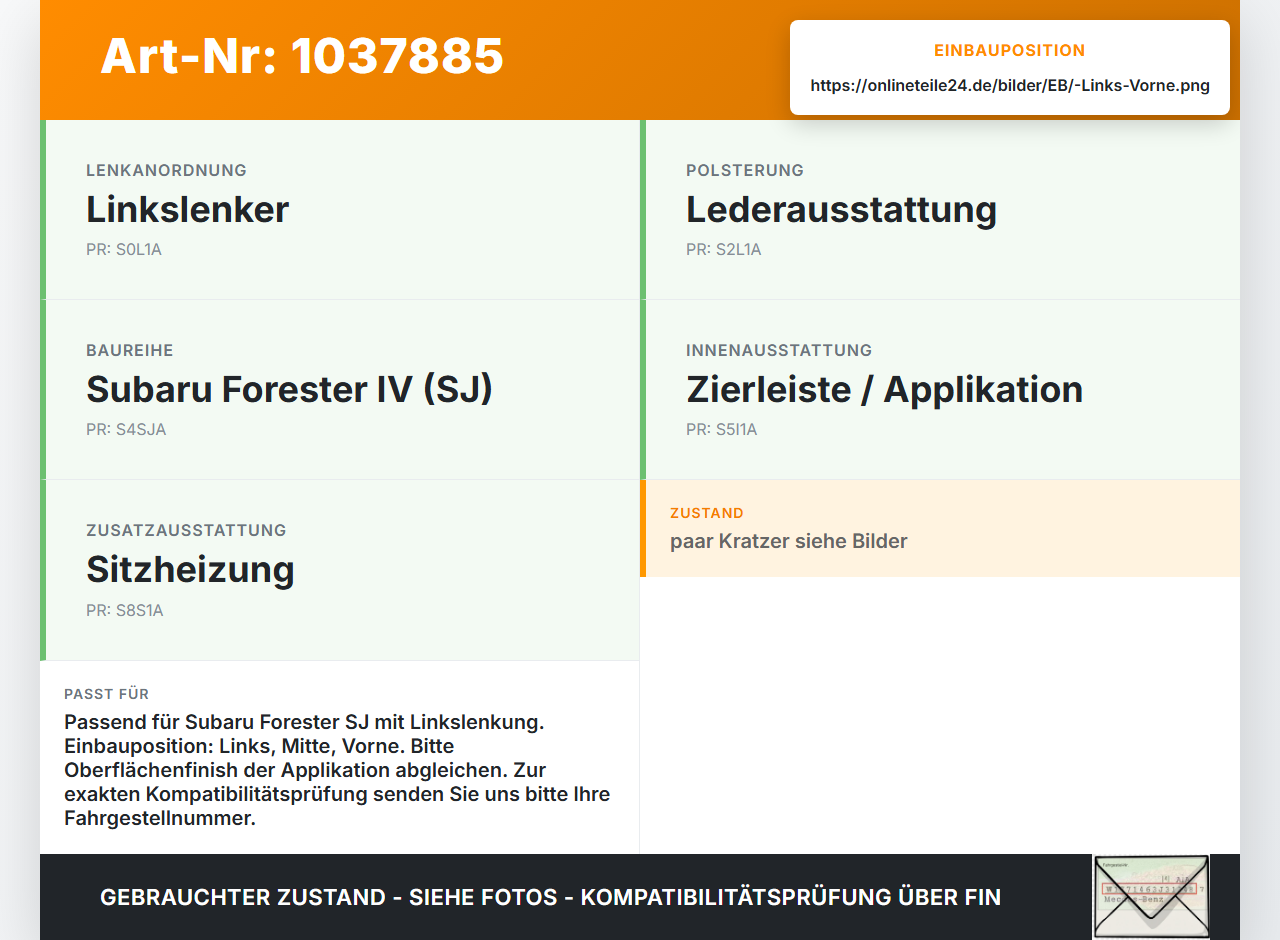
Task: Click the 'paar Kratzer siehe Bilder' text
Action: point(789,541)
